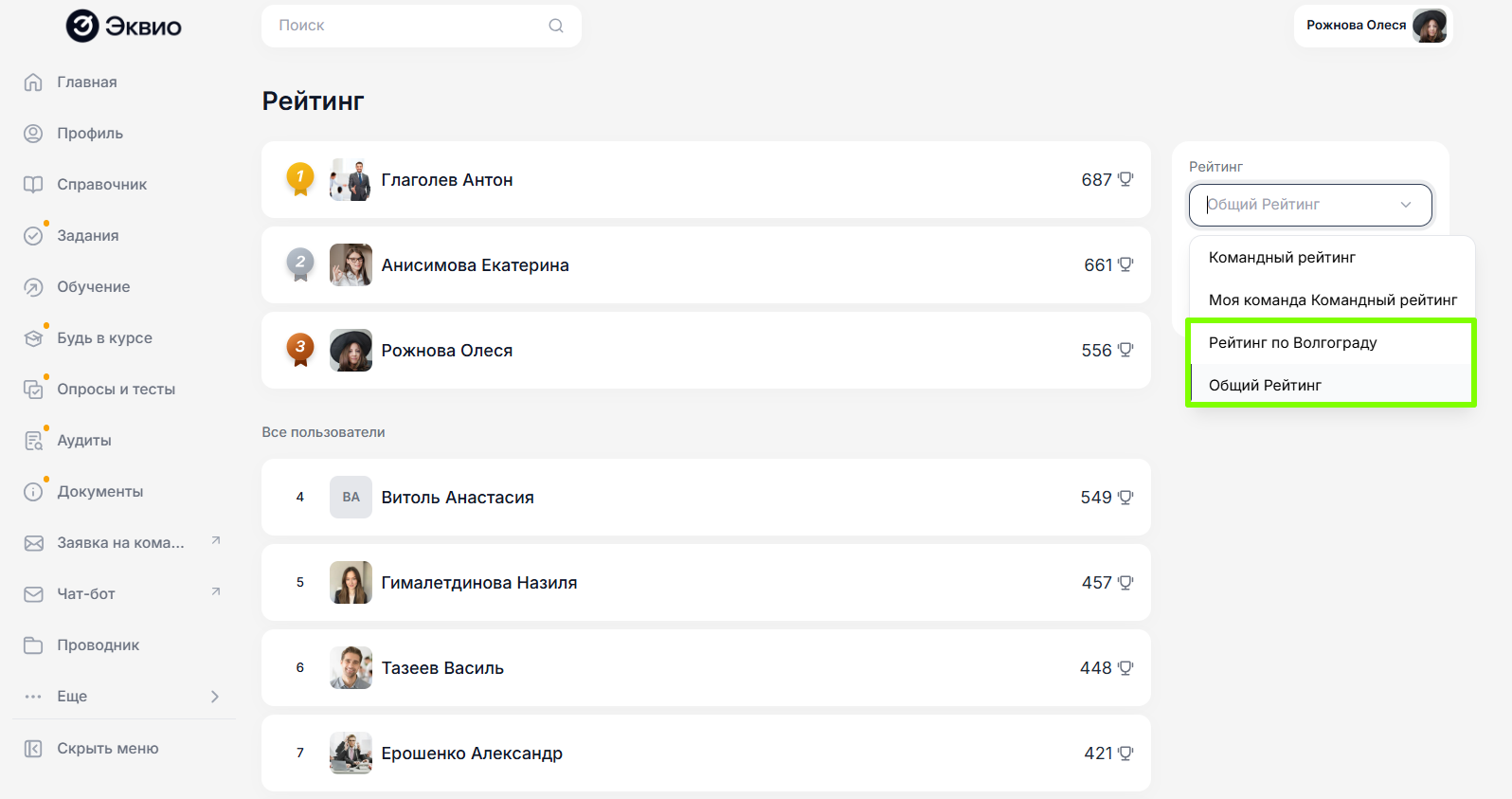Click the Поиск search field

click(x=407, y=26)
